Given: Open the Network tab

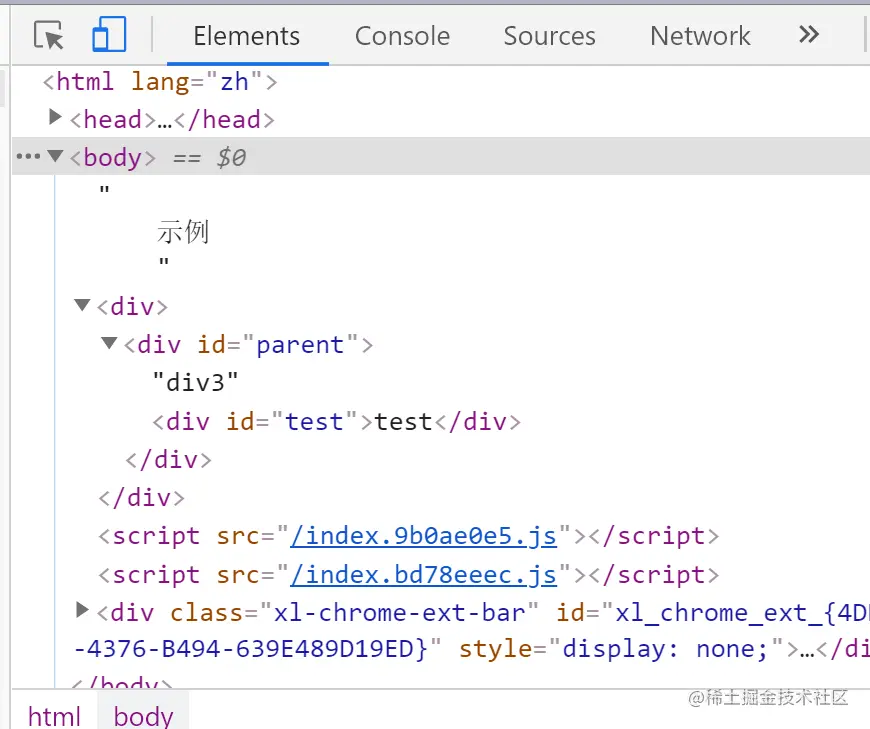Looking at the screenshot, I should coord(700,36).
